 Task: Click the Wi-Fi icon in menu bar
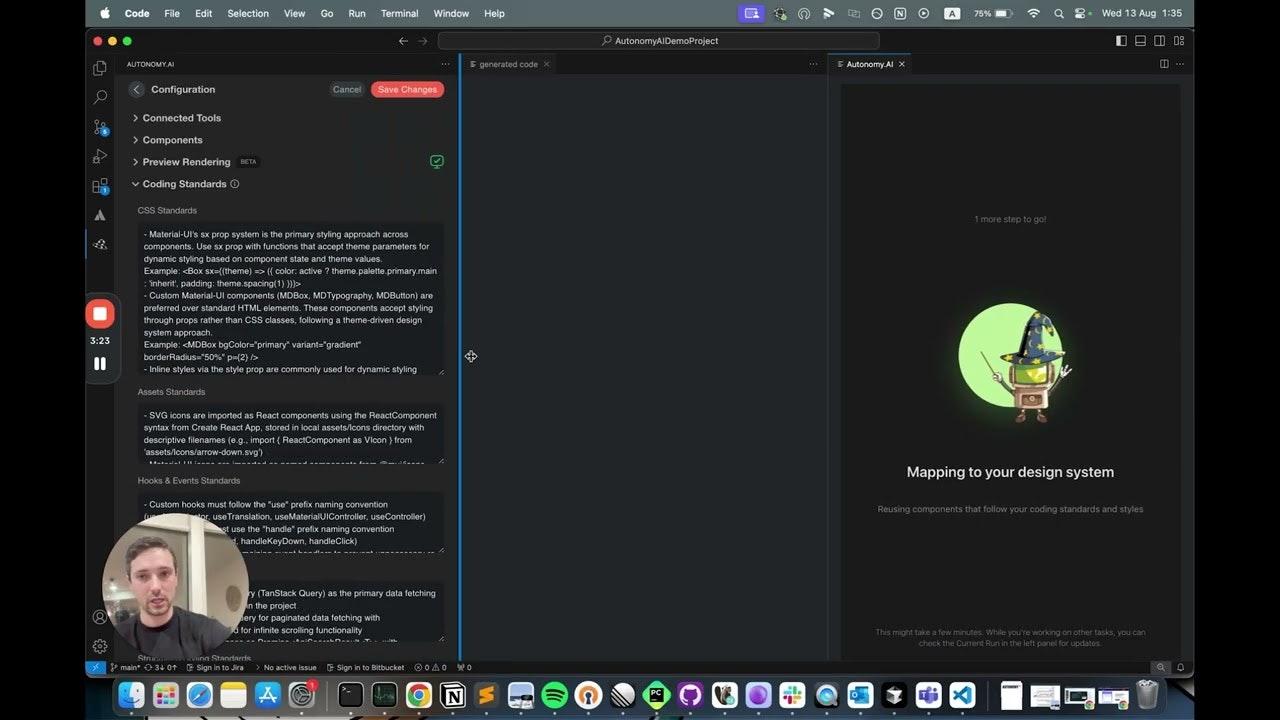pyautogui.click(x=1033, y=13)
